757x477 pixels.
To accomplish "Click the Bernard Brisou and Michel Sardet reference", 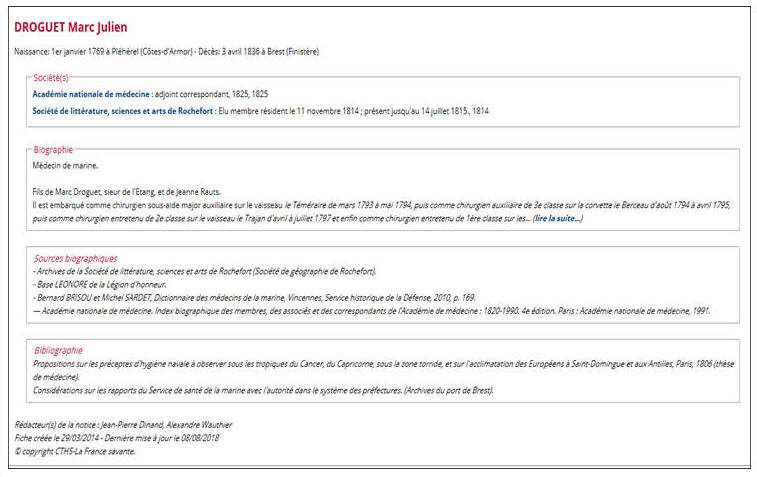I will pyautogui.click(x=255, y=297).
